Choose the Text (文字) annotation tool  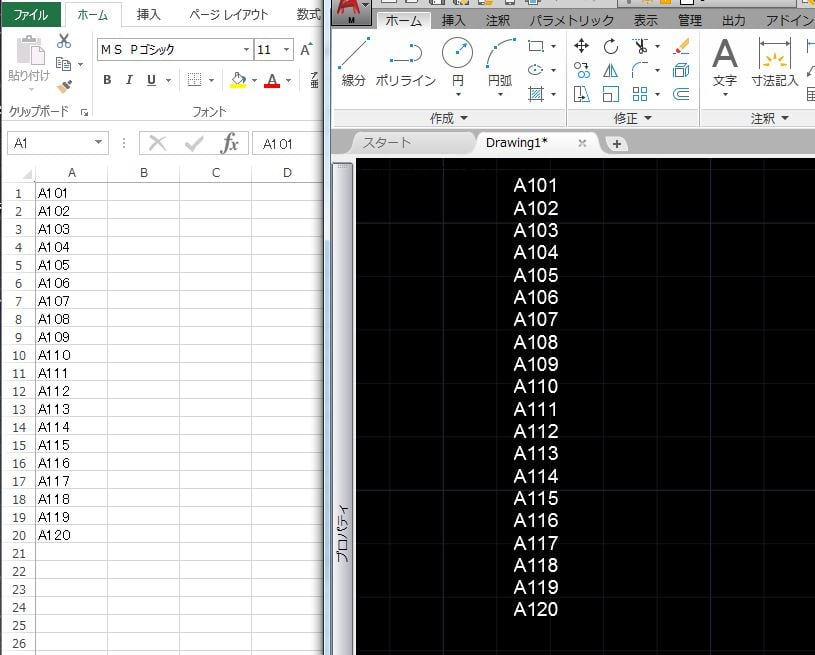[724, 60]
